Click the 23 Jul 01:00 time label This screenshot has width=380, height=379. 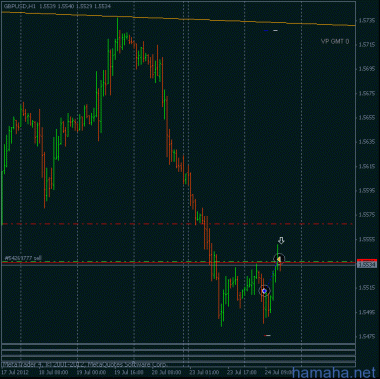click(x=205, y=372)
